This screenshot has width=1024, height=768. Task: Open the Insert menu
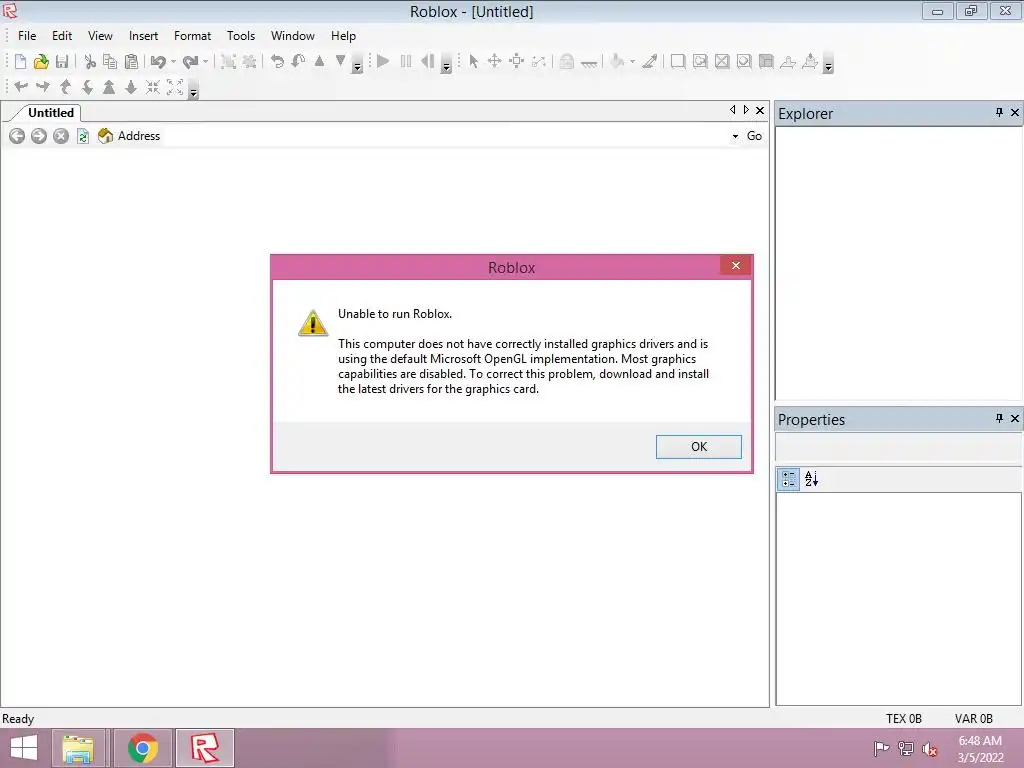[143, 36]
